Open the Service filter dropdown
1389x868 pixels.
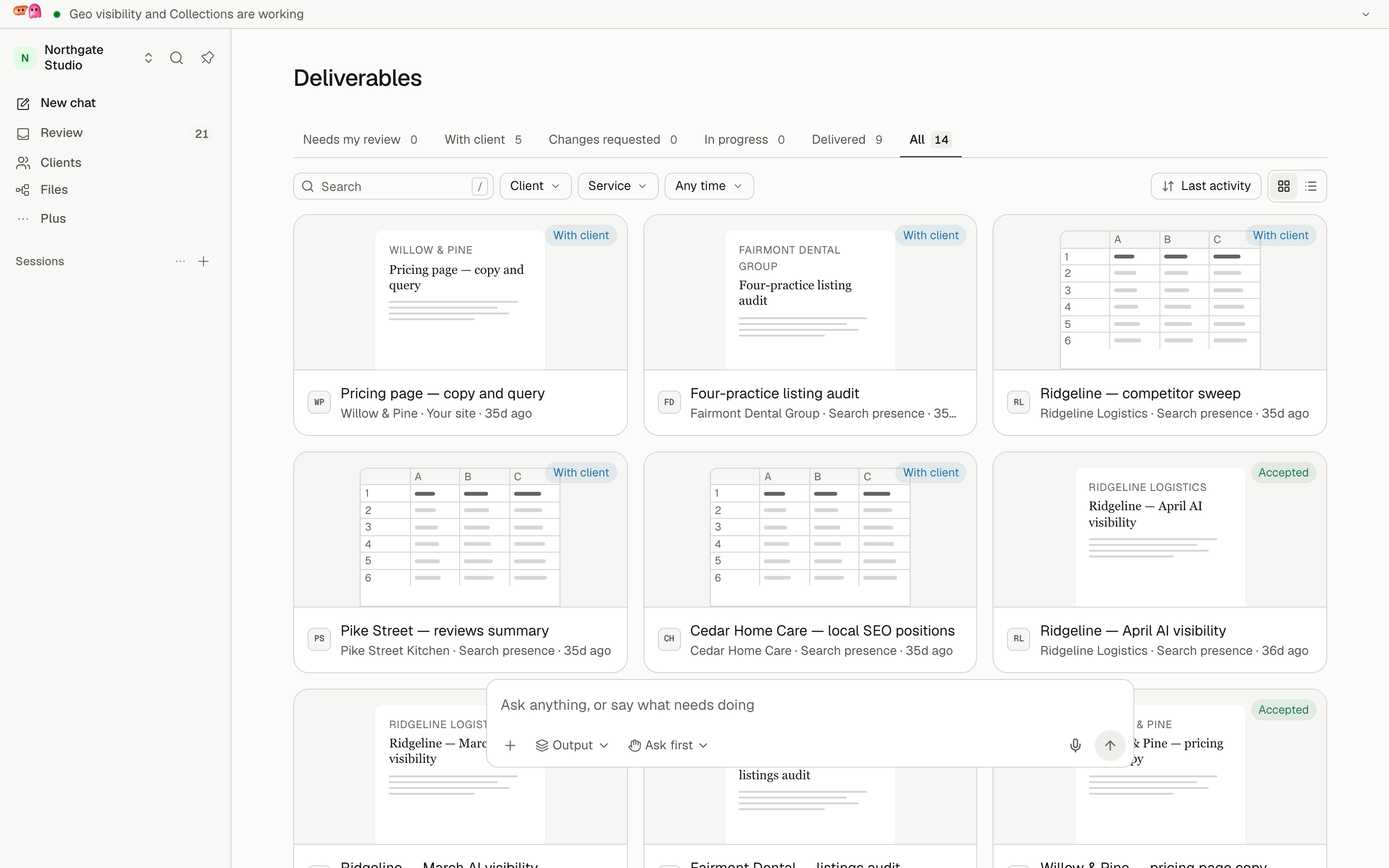[x=618, y=186]
